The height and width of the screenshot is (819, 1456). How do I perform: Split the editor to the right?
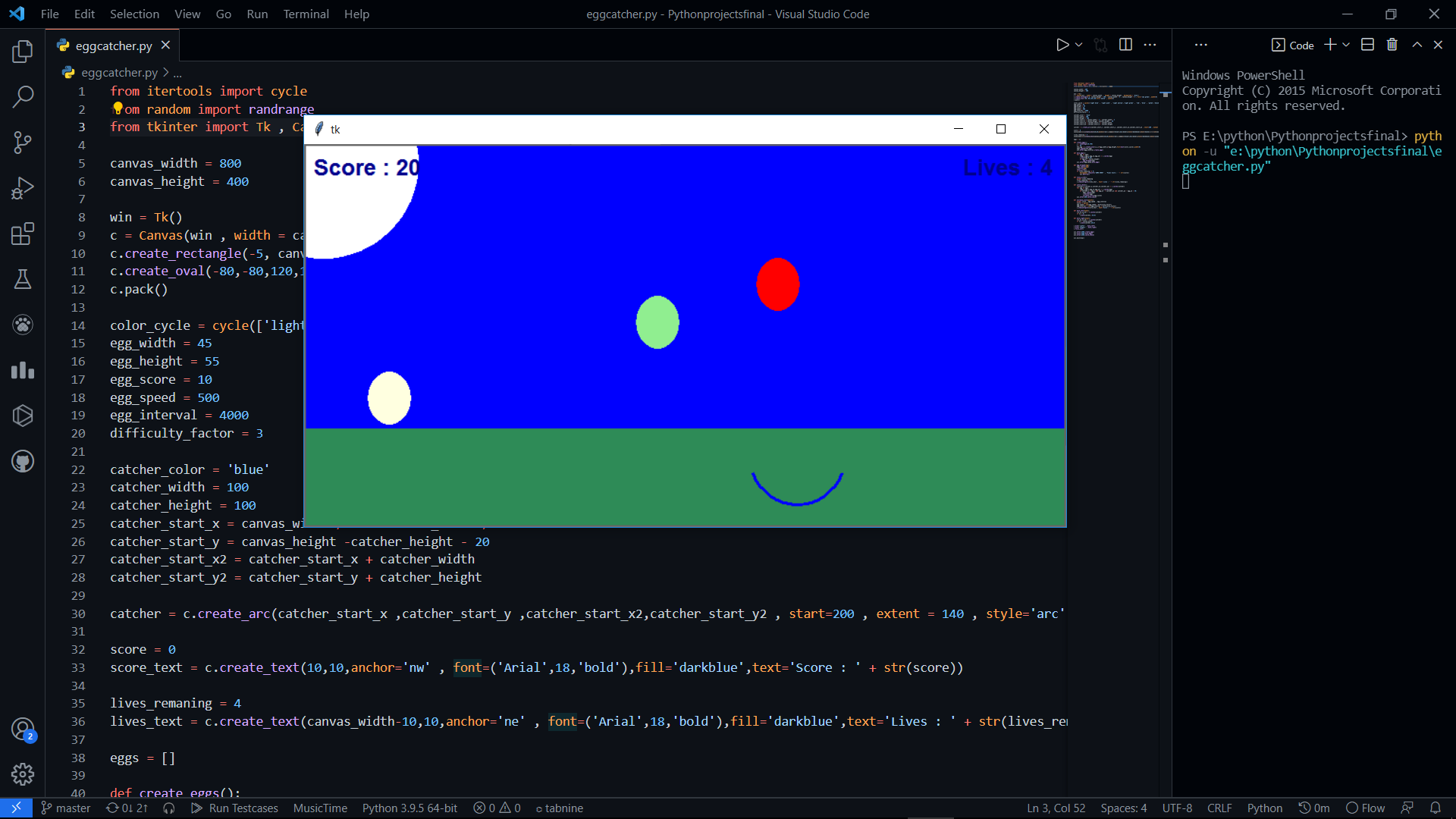coord(1125,45)
